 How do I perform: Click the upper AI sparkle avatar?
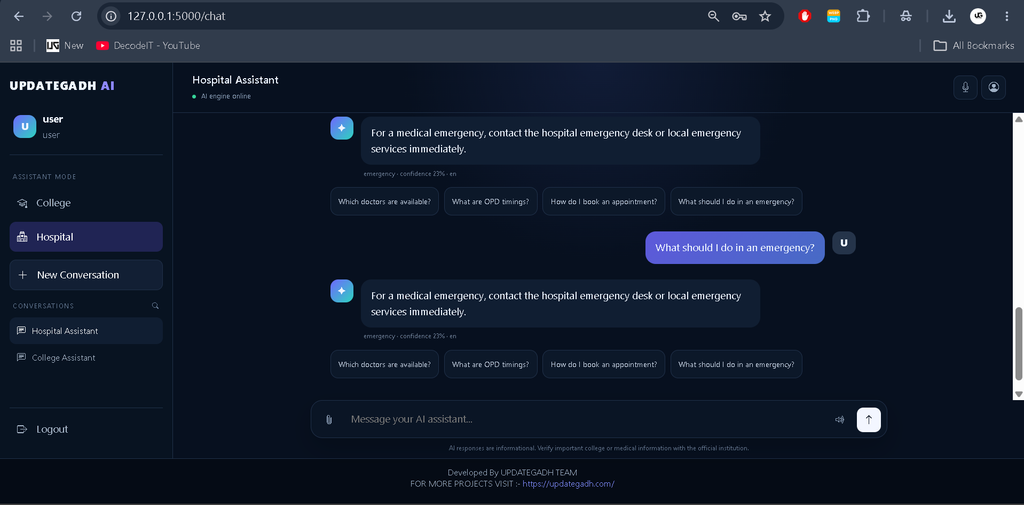click(x=342, y=128)
